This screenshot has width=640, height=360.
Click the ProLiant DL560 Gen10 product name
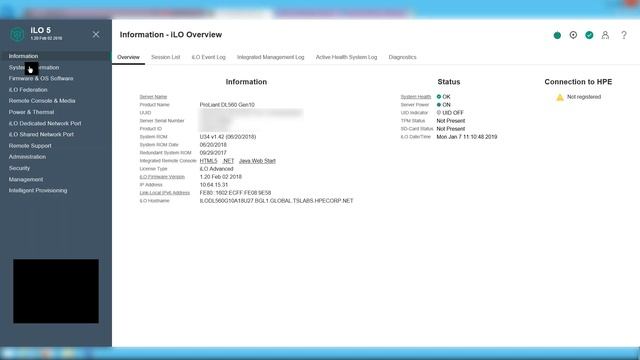pyautogui.click(x=227, y=105)
